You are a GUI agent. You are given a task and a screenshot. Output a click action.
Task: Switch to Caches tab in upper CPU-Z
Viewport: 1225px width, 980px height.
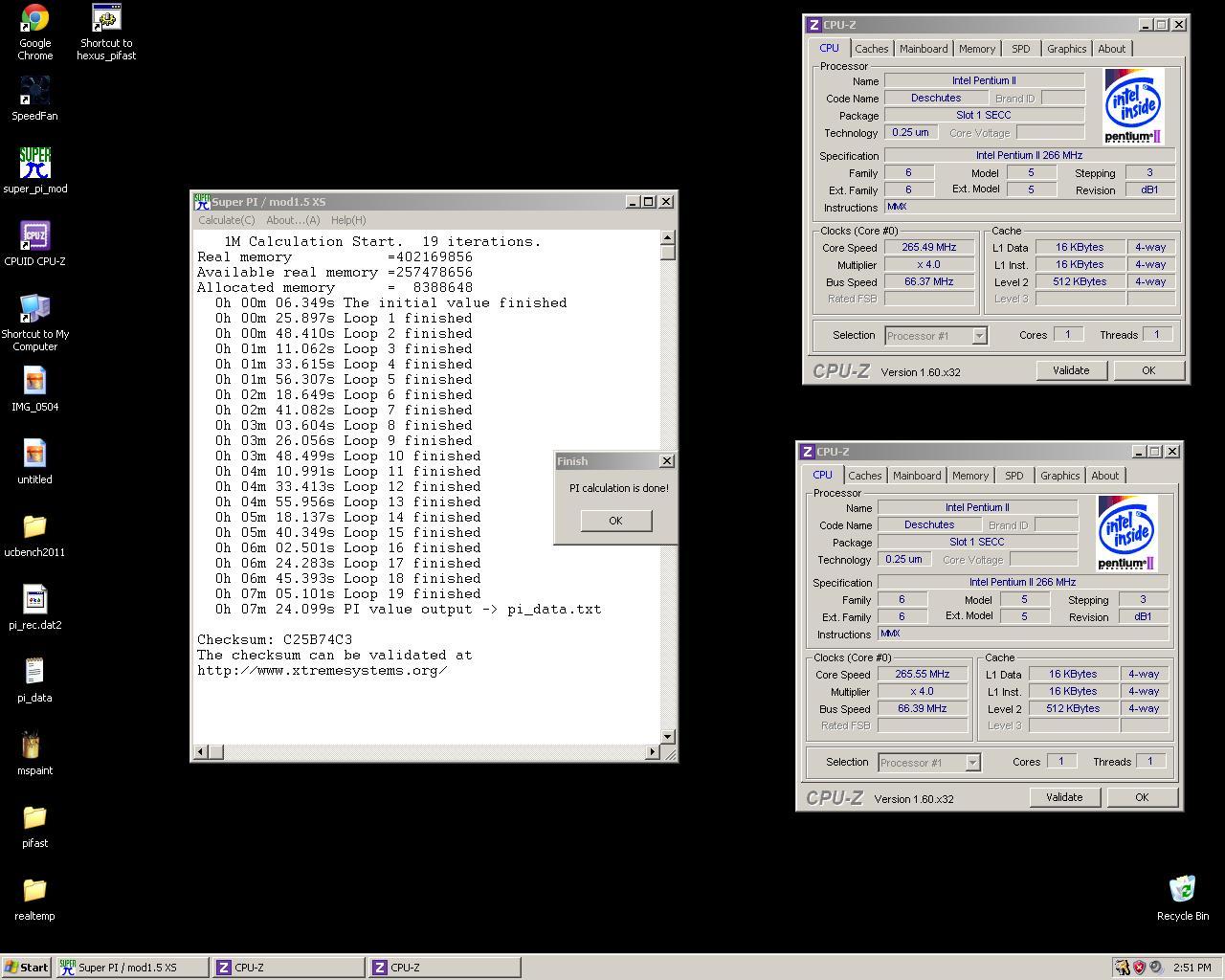tap(872, 49)
